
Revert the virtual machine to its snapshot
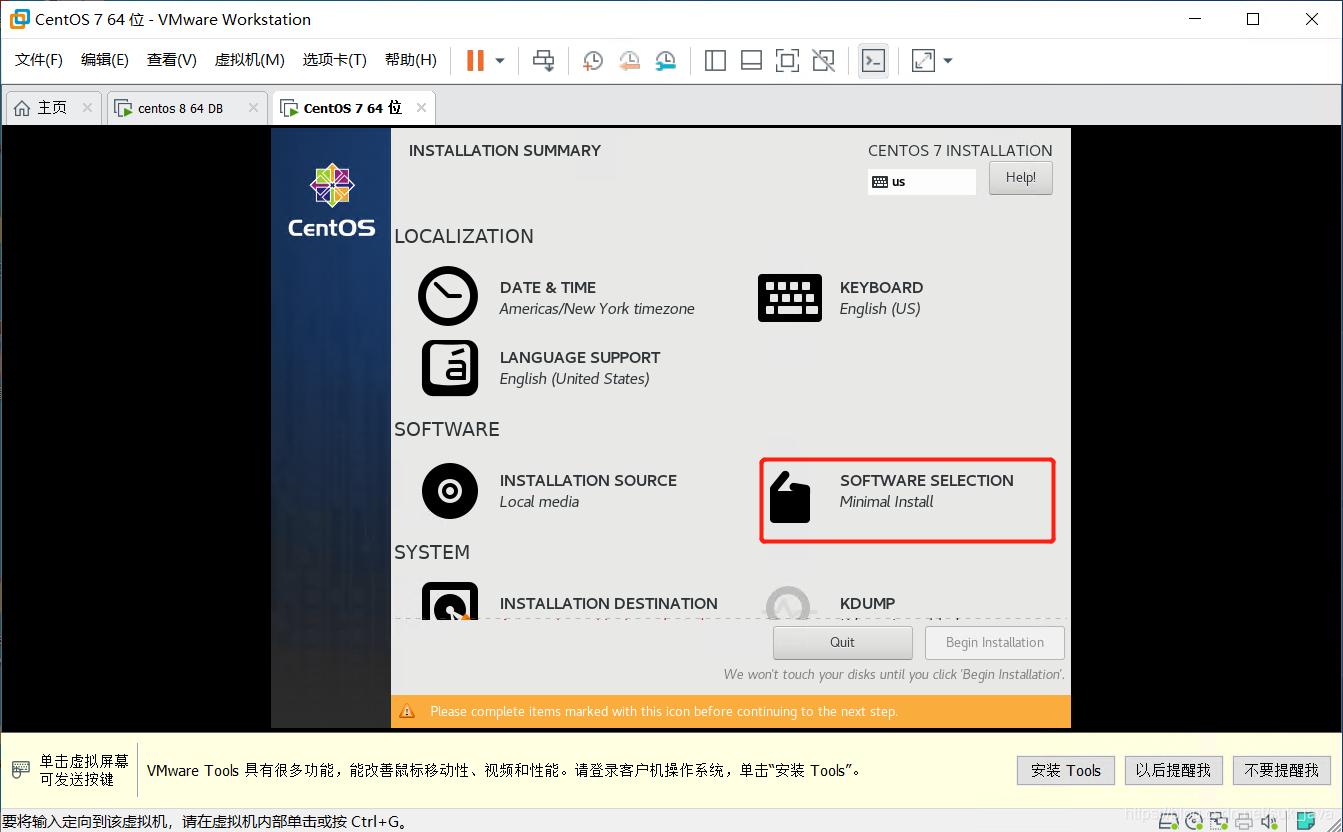pos(629,61)
